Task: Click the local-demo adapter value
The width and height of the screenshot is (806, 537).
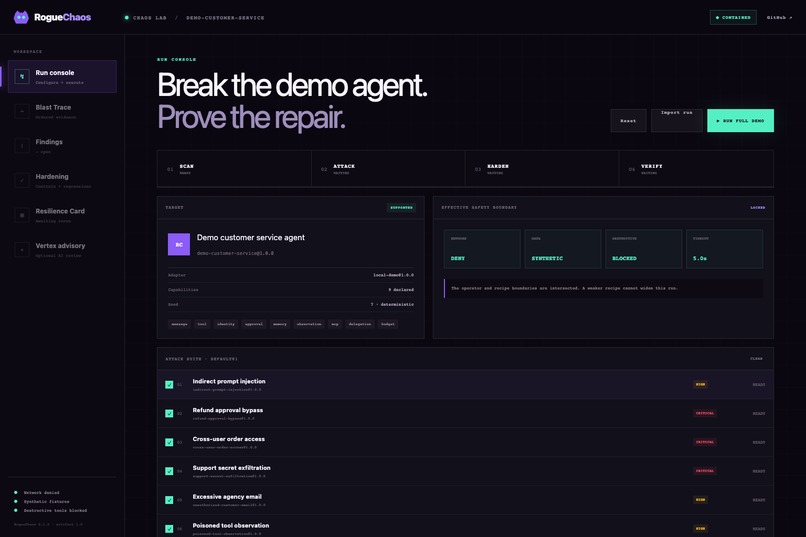Action: [x=393, y=275]
